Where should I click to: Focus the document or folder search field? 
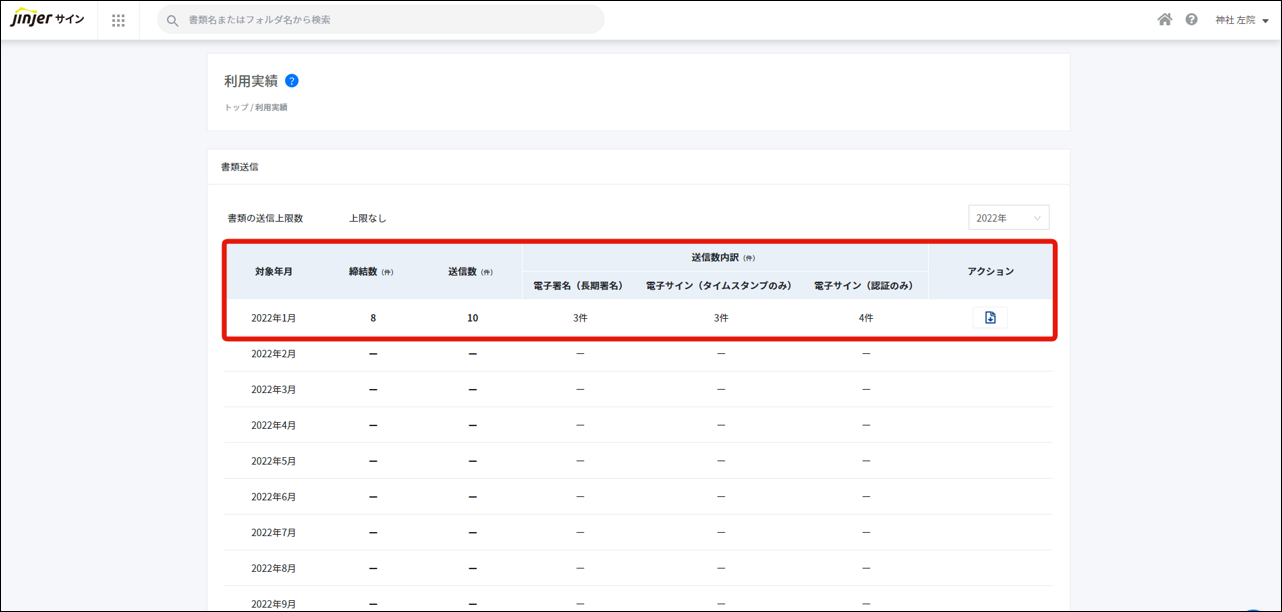tap(390, 20)
